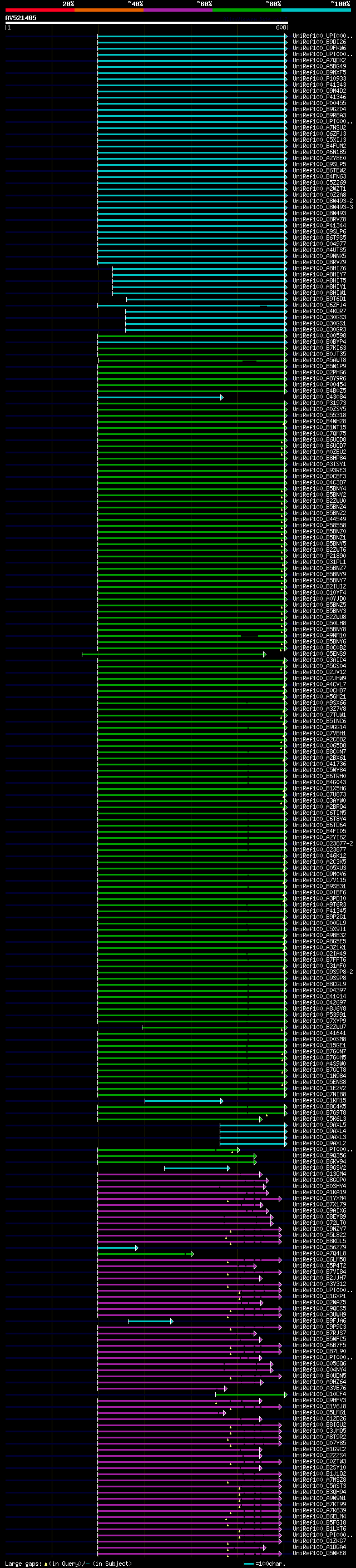356x1568 pixels.
Task: Open hit UniRef100_Q13GM4
Action: pyautogui.click(x=319, y=1174)
